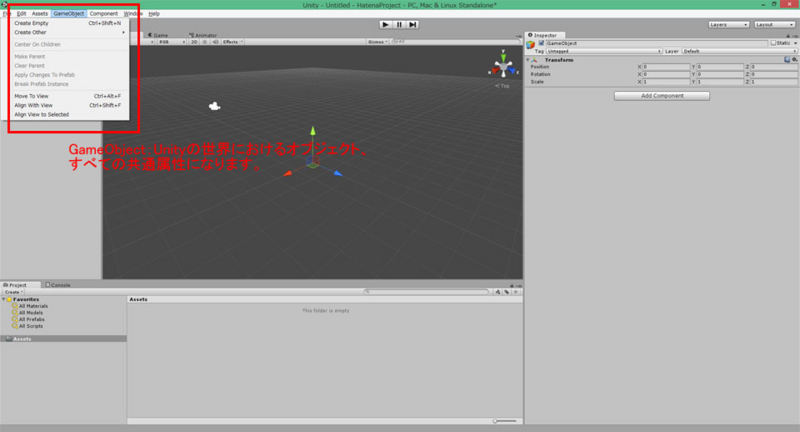Screen dimensions: 800x432
Task: Click the camera object in the scene
Action: 214,106
